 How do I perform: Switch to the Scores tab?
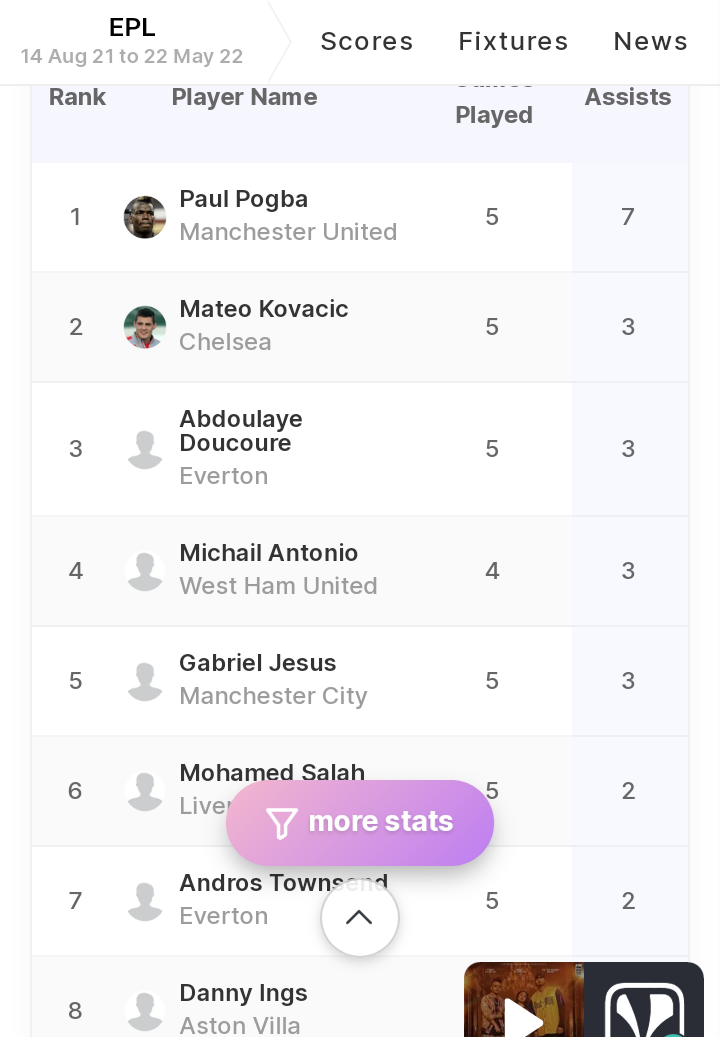point(367,41)
